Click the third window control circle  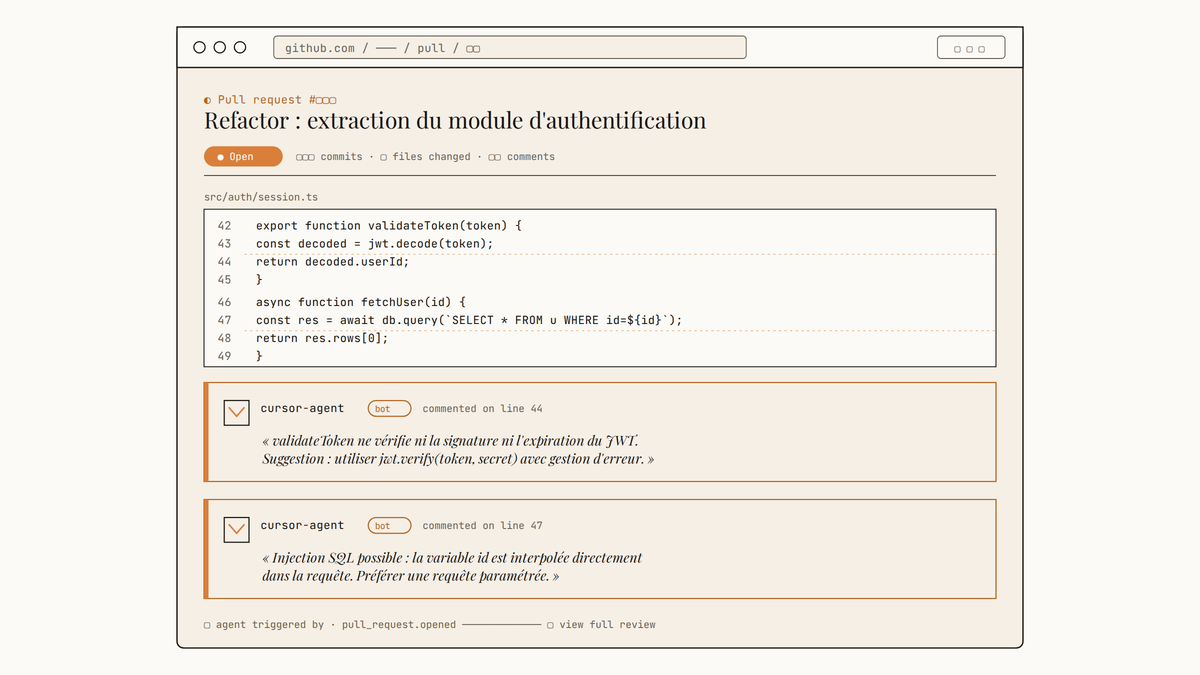coord(239,47)
